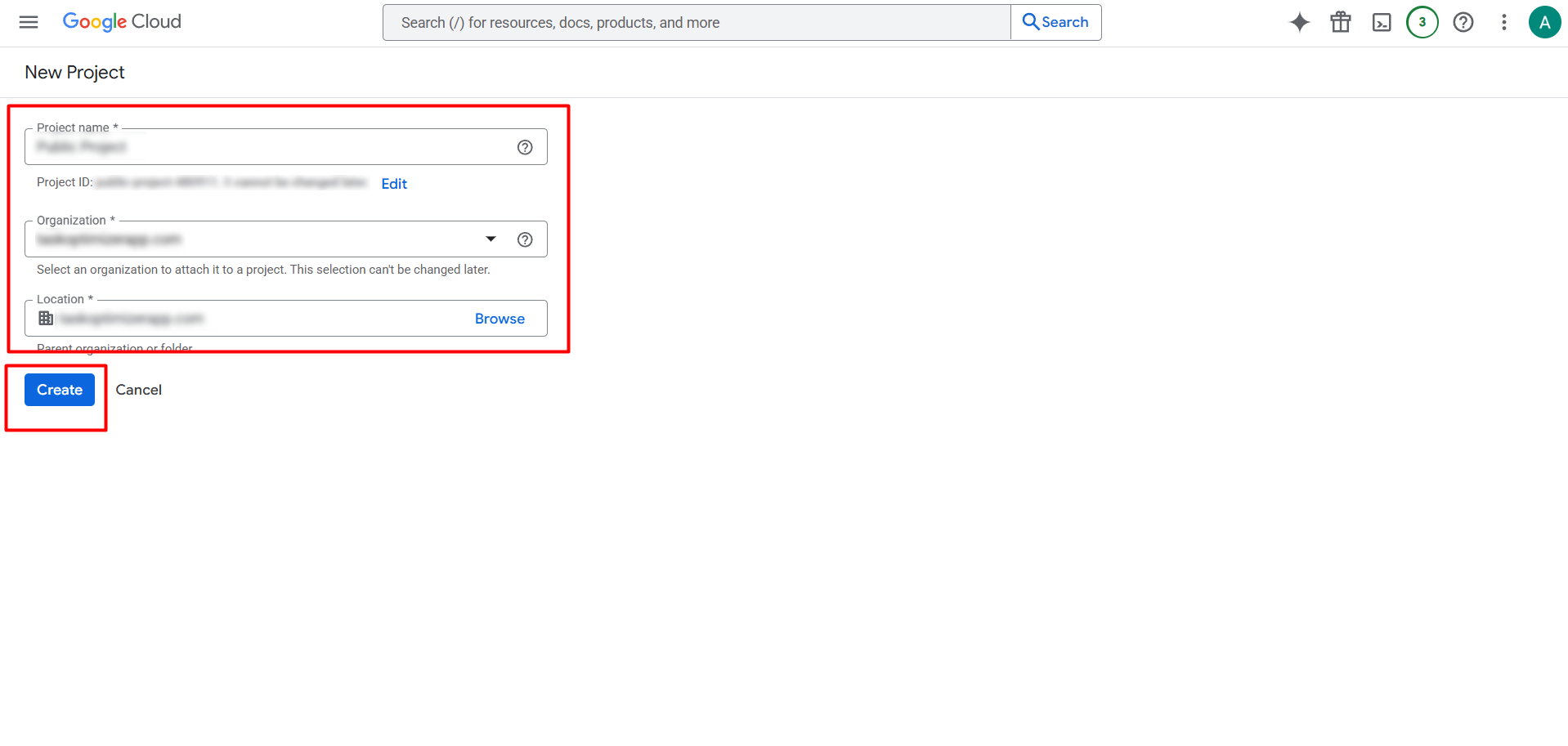Image resolution: width=1568 pixels, height=746 pixels.
Task: Show help for the Project name field
Action: tap(525, 147)
